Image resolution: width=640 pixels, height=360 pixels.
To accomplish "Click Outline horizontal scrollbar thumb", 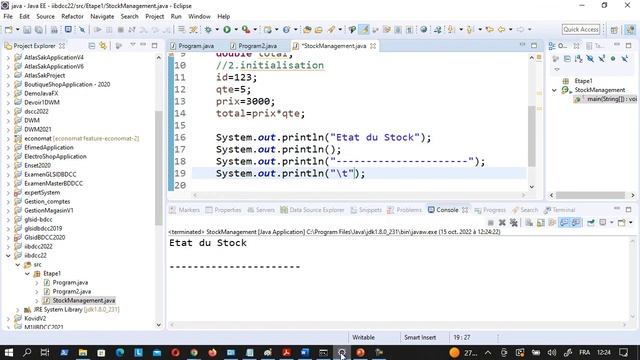I will [x=590, y=195].
